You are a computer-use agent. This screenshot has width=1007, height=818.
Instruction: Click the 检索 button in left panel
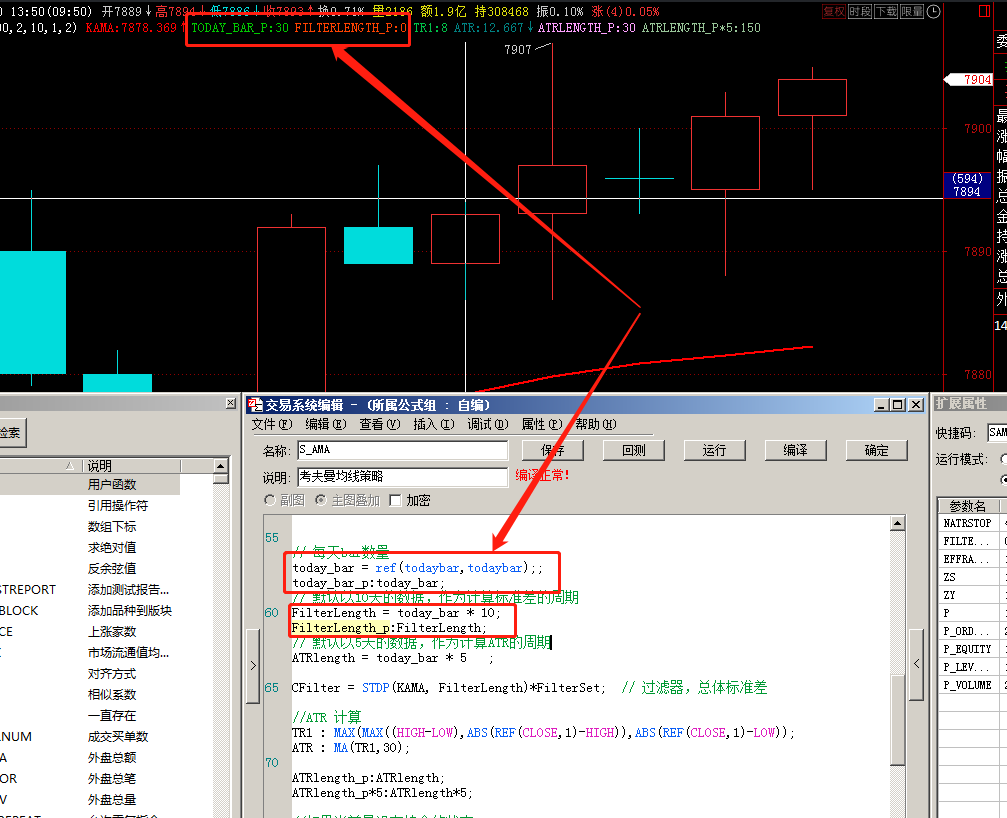pyautogui.click(x=12, y=433)
